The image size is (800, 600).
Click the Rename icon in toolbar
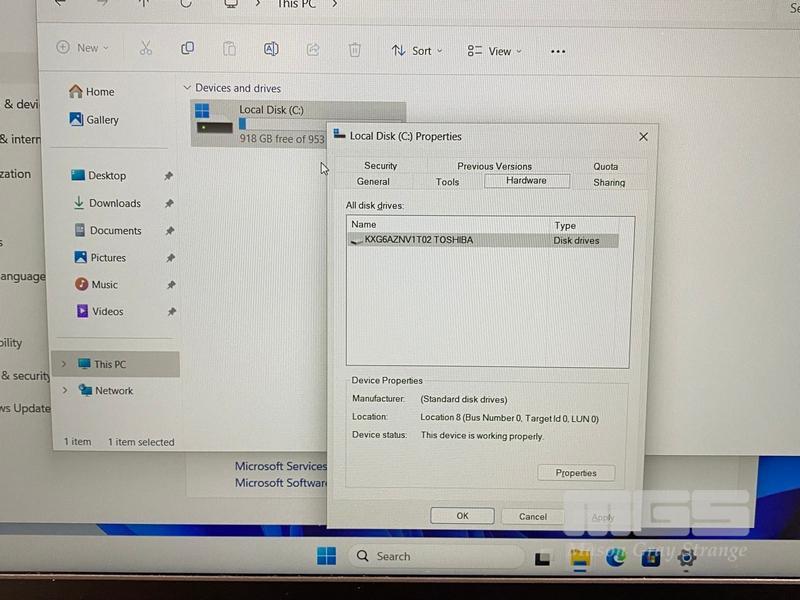271,49
